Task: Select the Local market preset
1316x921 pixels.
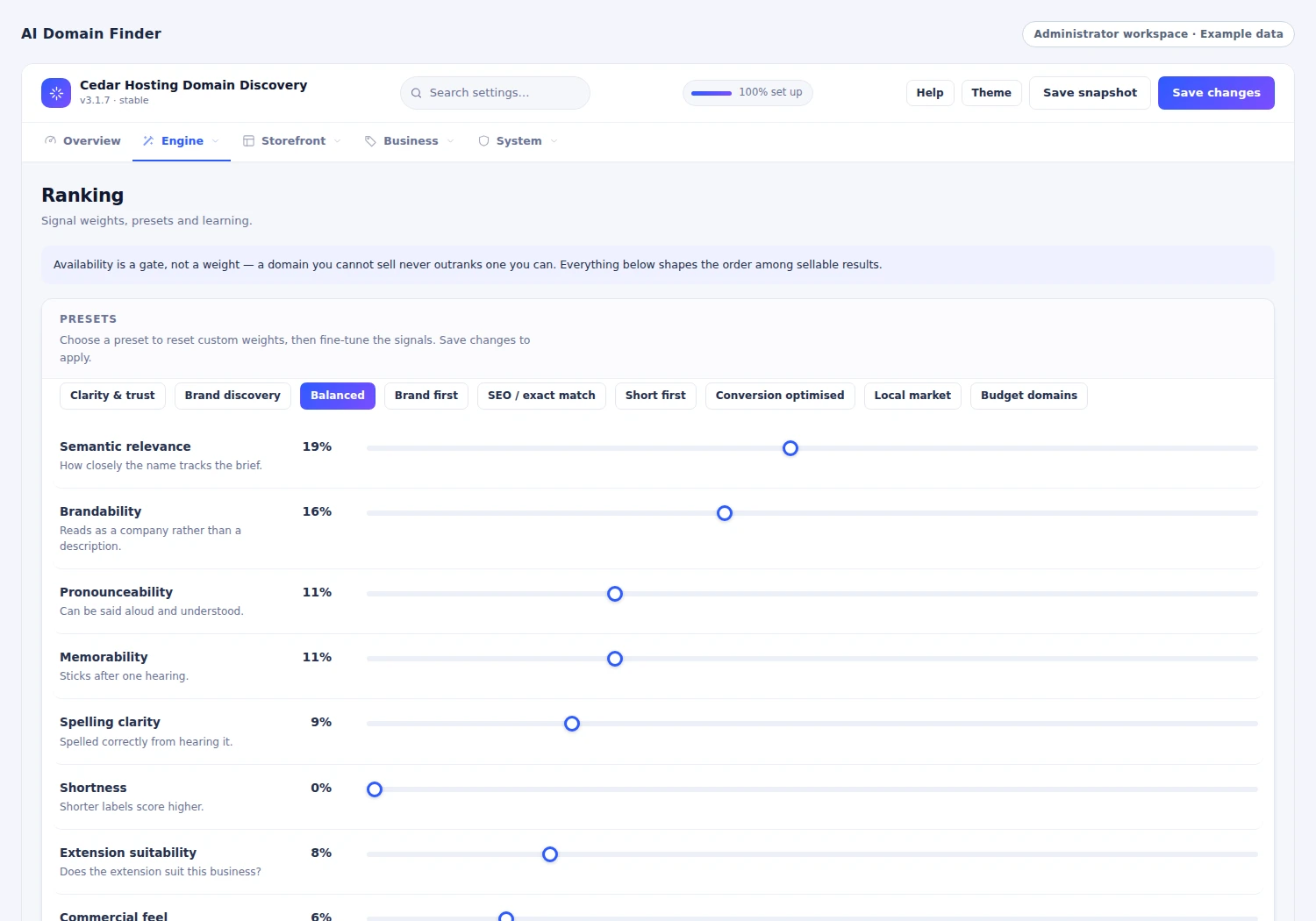Action: coord(912,396)
